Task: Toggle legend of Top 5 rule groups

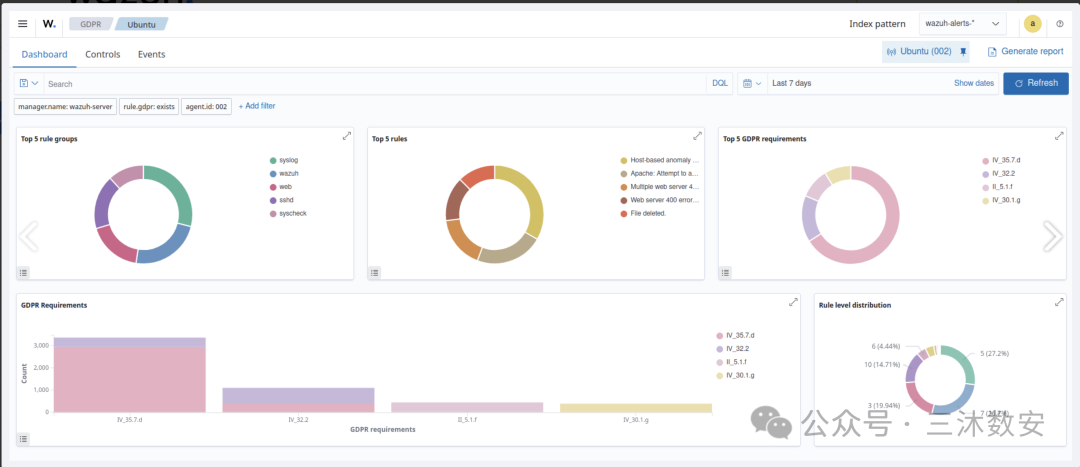Action: pos(23,273)
